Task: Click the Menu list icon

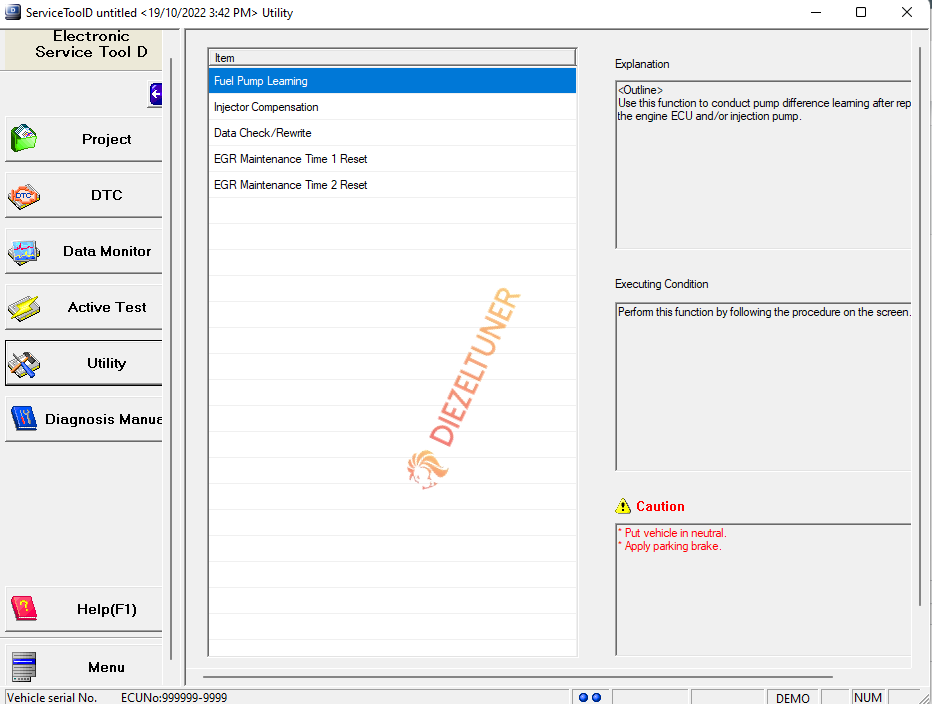Action: (x=24, y=667)
